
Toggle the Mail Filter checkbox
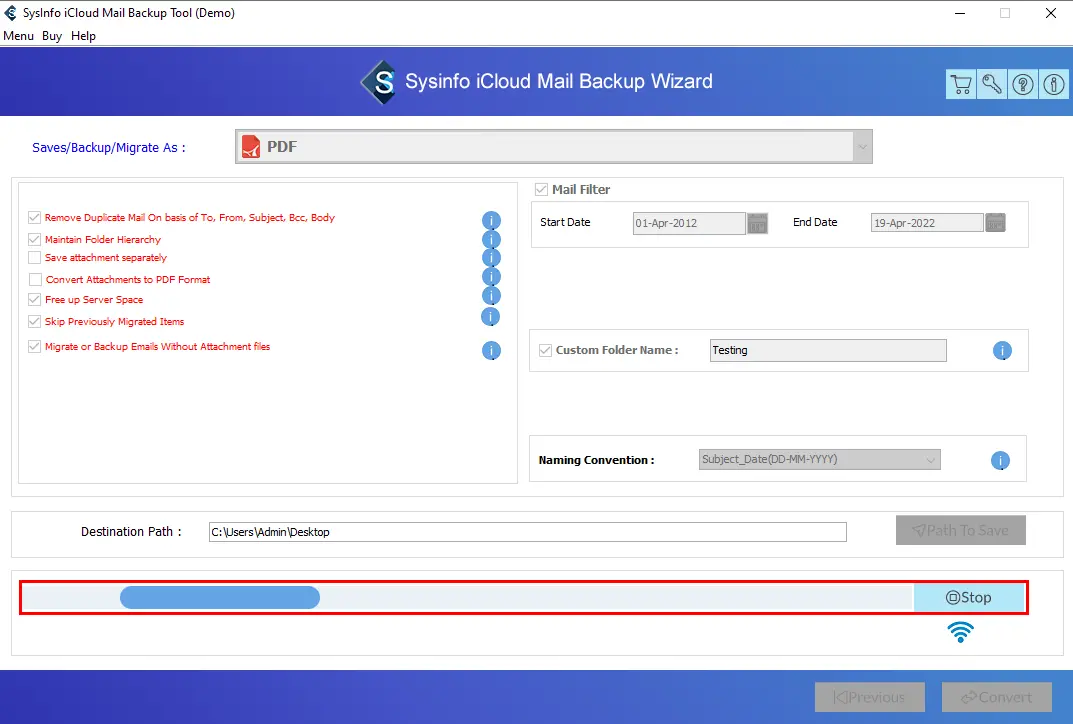tap(541, 189)
